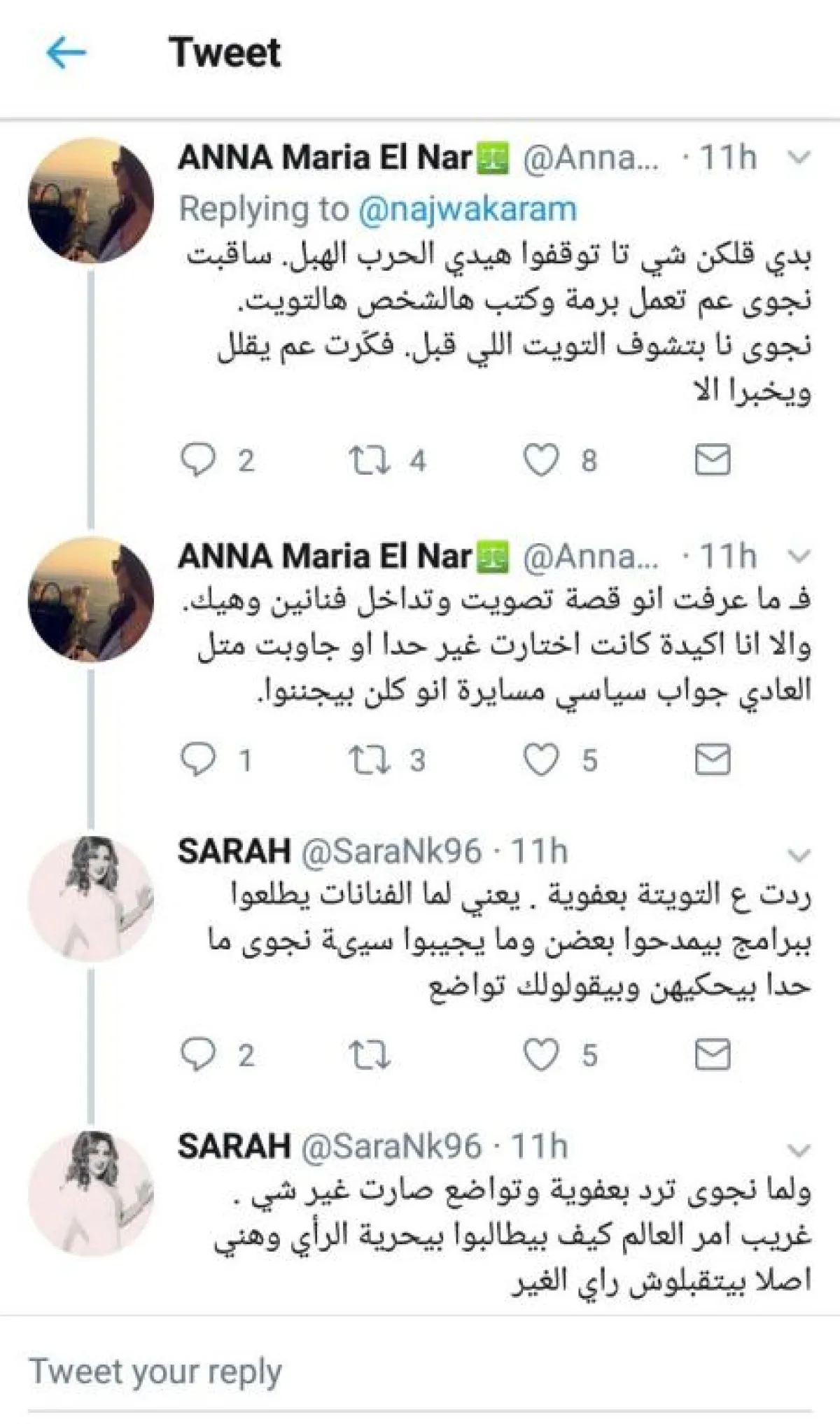Share first SARAH tweet via message

coord(712,1056)
